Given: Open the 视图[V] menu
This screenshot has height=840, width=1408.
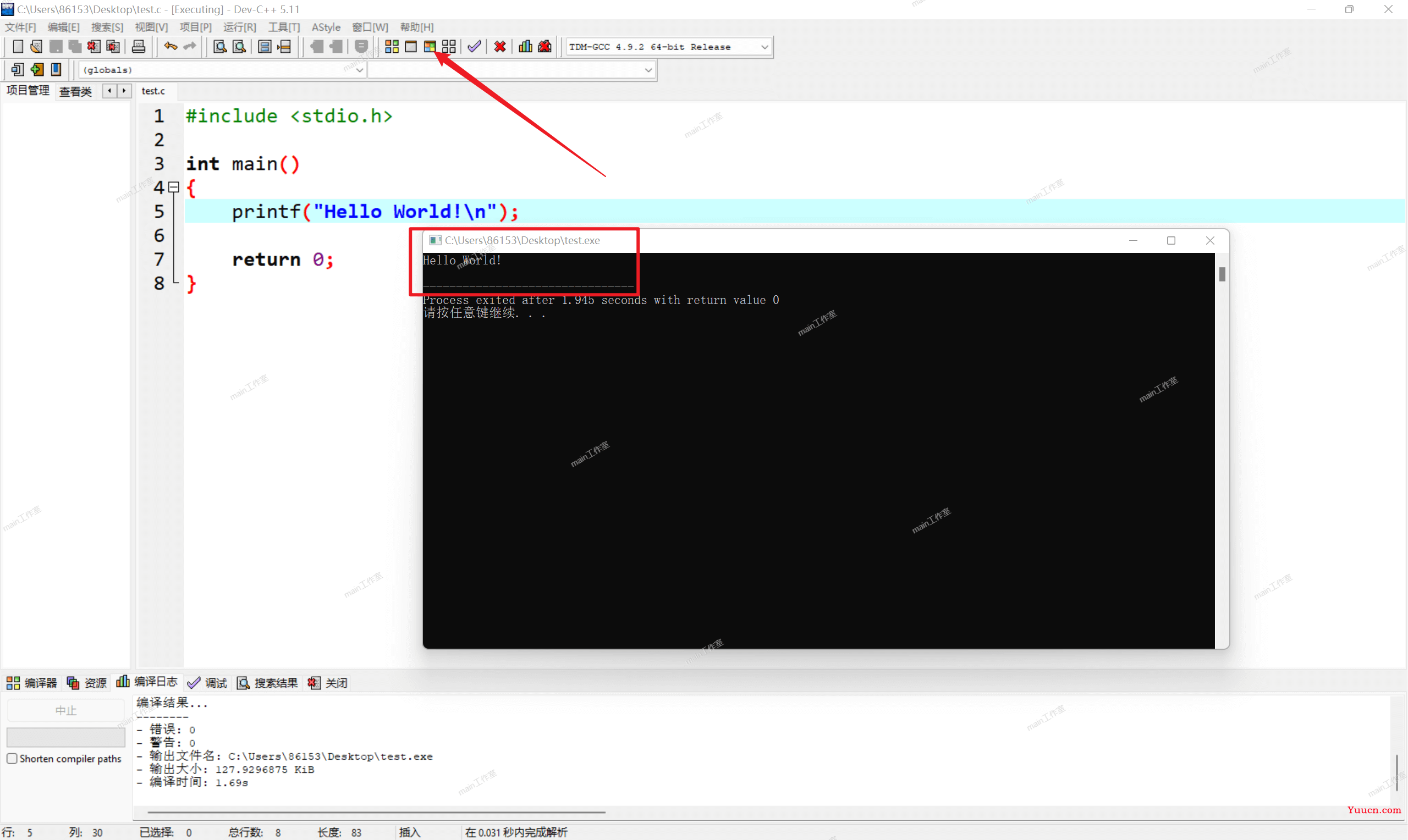Looking at the screenshot, I should (151, 27).
